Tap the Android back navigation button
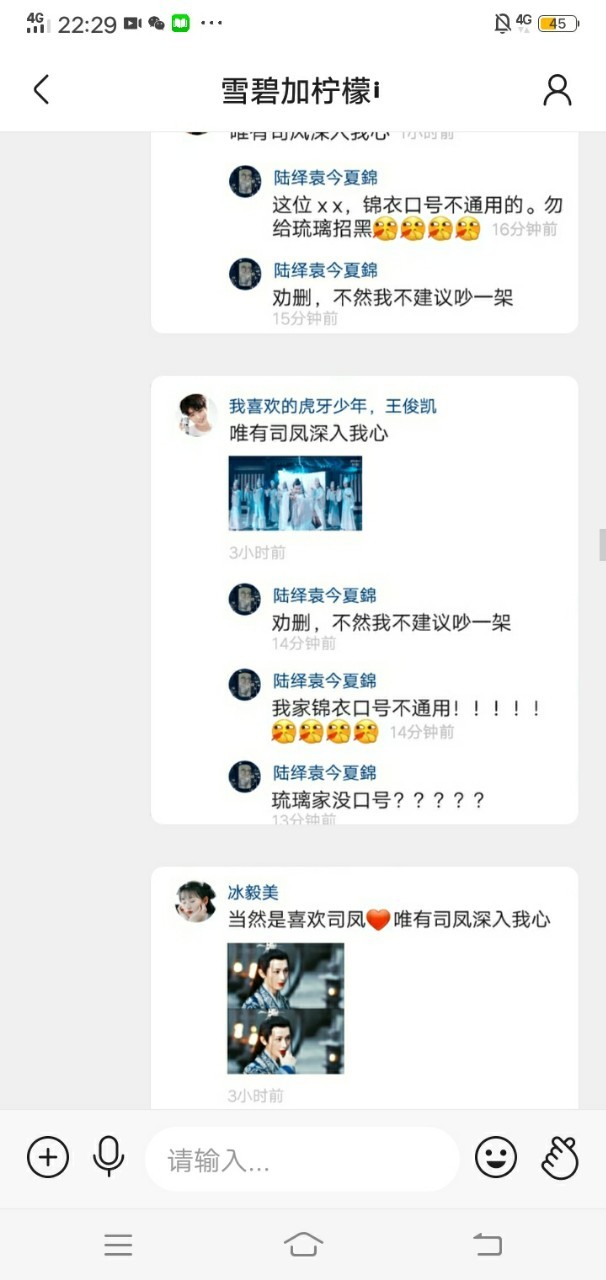Viewport: 606px width, 1280px height. tap(487, 1244)
